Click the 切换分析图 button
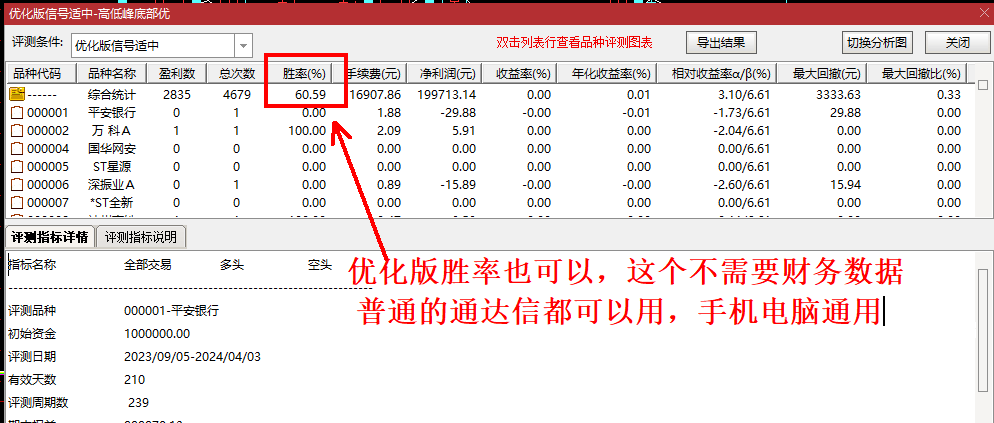 click(x=877, y=42)
